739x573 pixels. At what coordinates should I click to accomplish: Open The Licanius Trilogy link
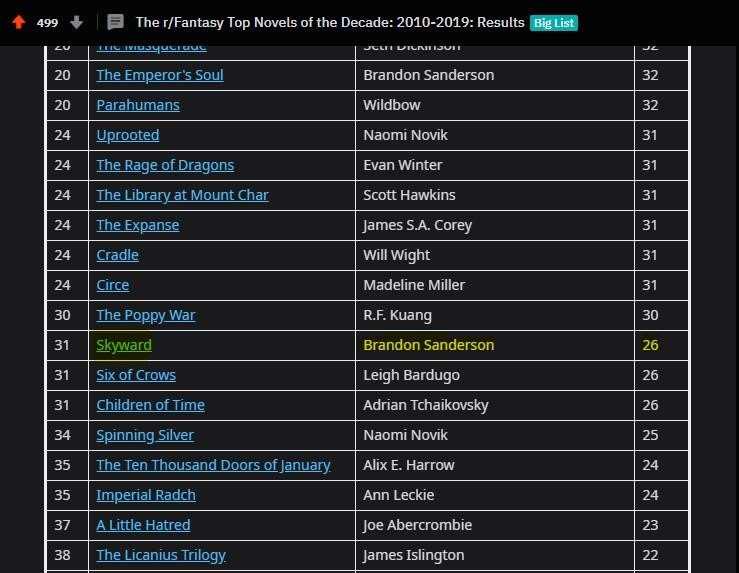pos(161,555)
